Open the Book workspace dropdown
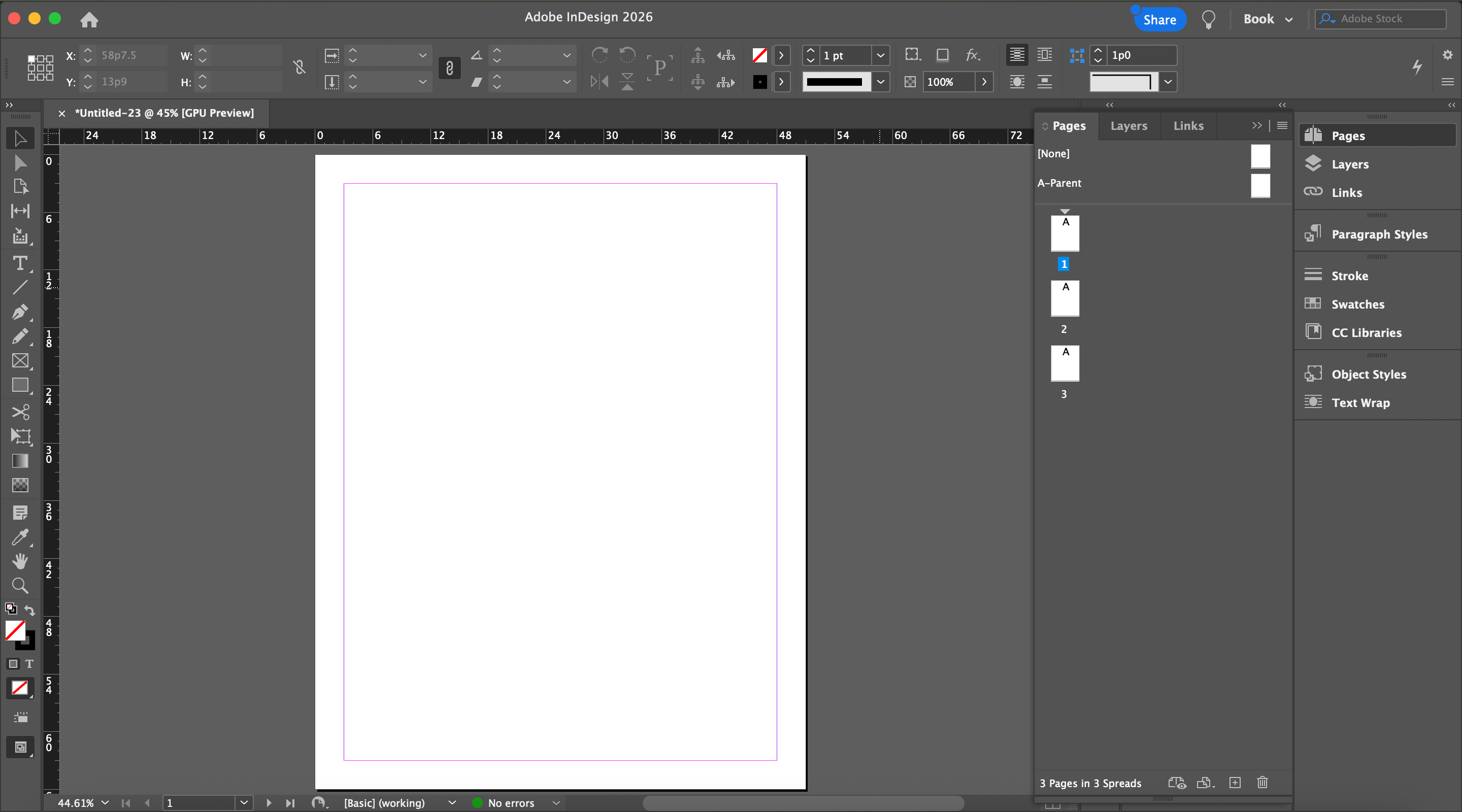Image resolution: width=1462 pixels, height=812 pixels. point(1268,19)
